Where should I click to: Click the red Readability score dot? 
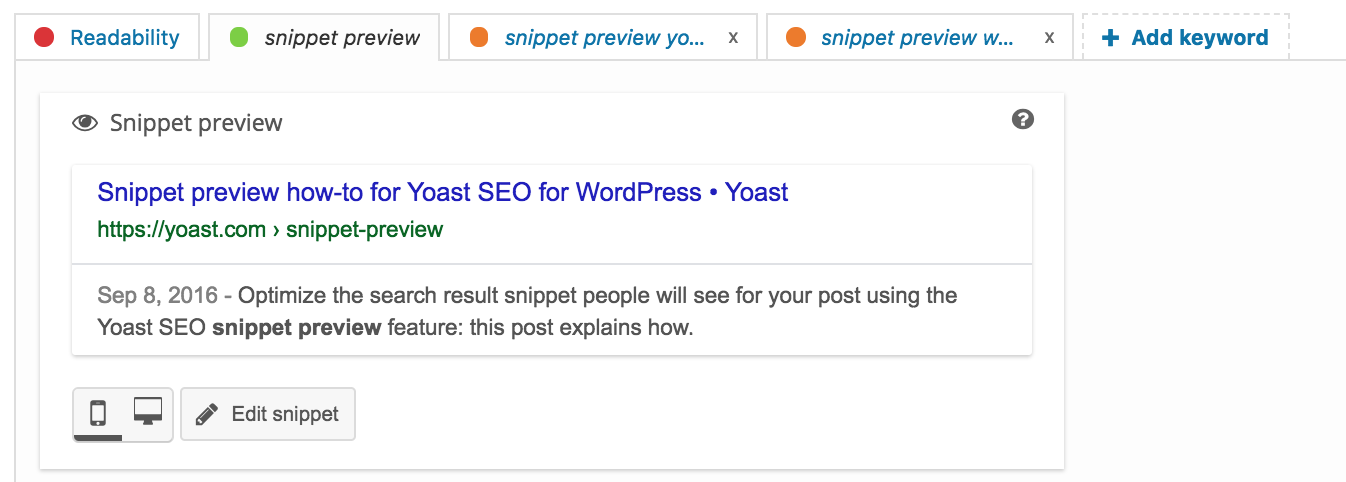point(44,38)
